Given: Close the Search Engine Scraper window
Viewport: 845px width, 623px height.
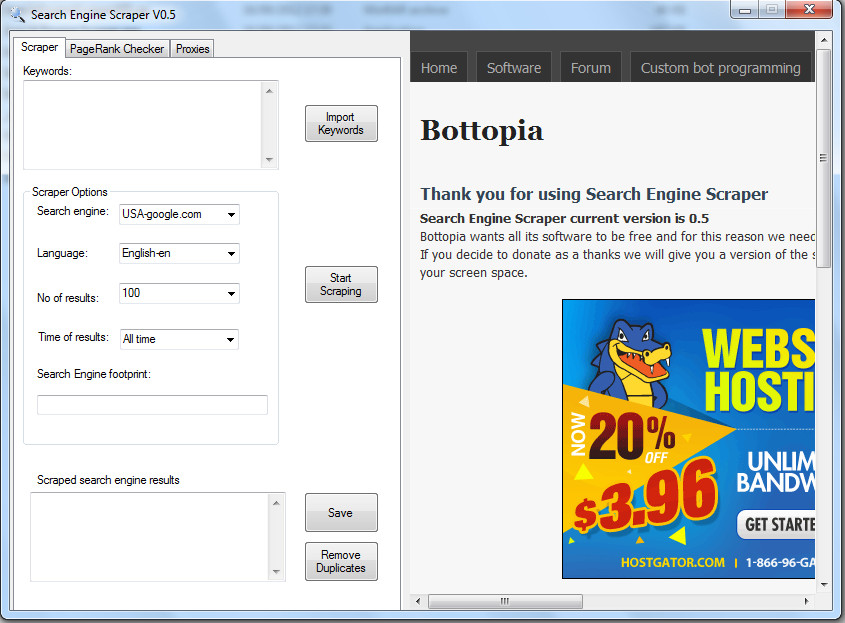Looking at the screenshot, I should (x=809, y=10).
